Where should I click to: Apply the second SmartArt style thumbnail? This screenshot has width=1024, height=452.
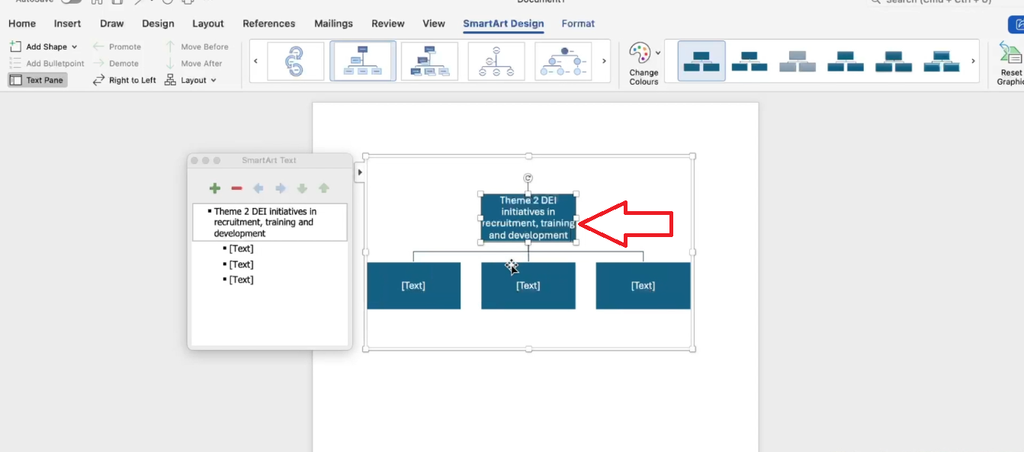tap(749, 61)
